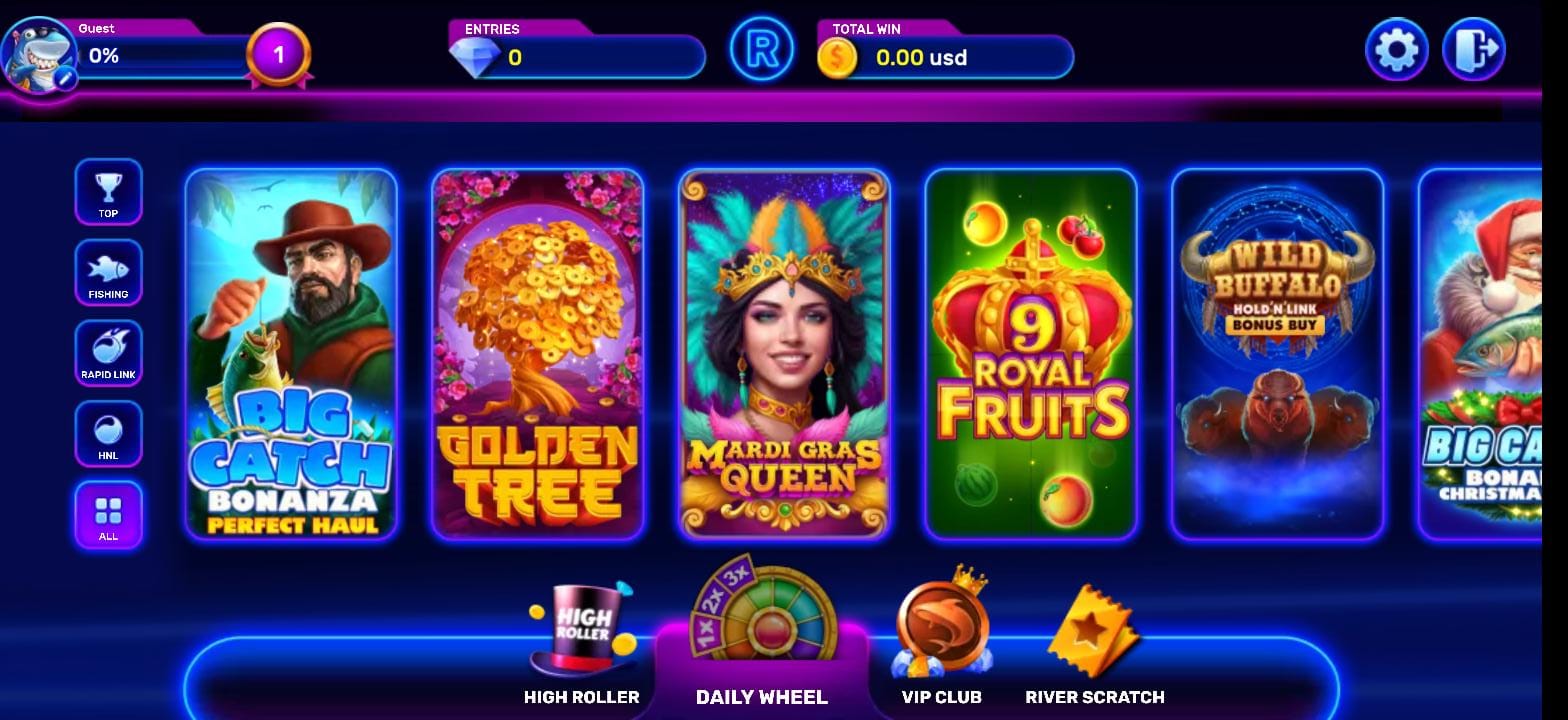
Task: Select the FISHING category icon
Action: click(108, 273)
